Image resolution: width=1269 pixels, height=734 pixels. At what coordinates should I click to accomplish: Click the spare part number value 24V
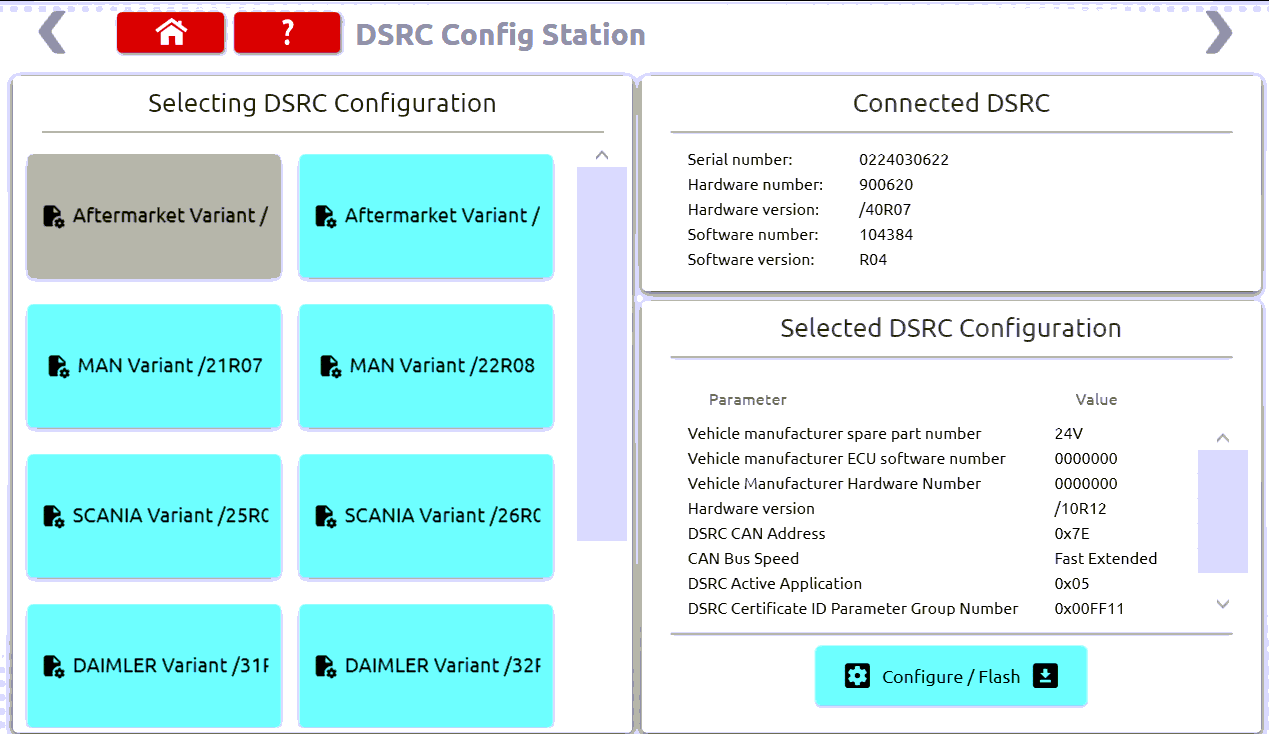[x=1069, y=434]
